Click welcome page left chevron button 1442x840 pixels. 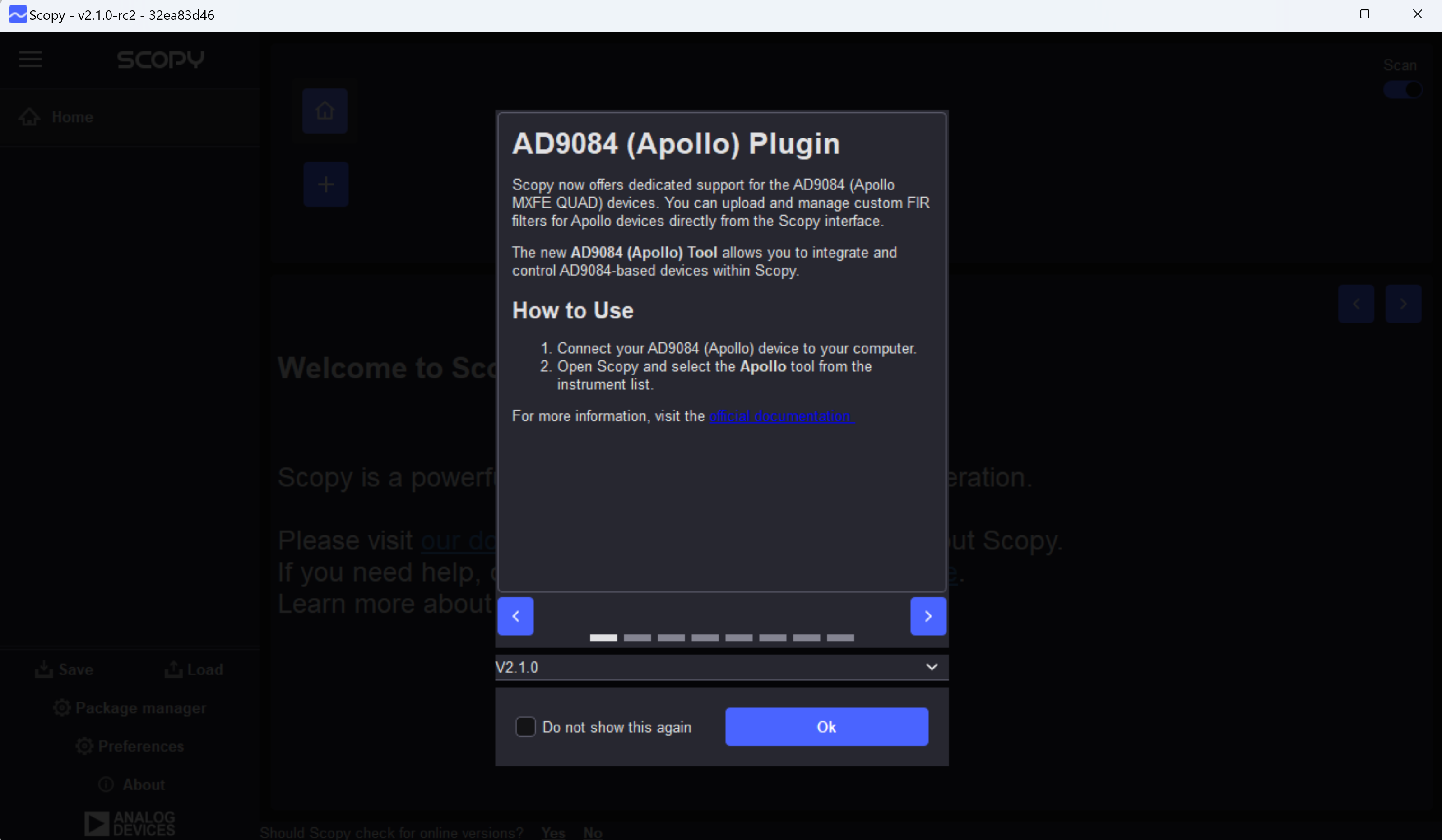[x=1356, y=304]
